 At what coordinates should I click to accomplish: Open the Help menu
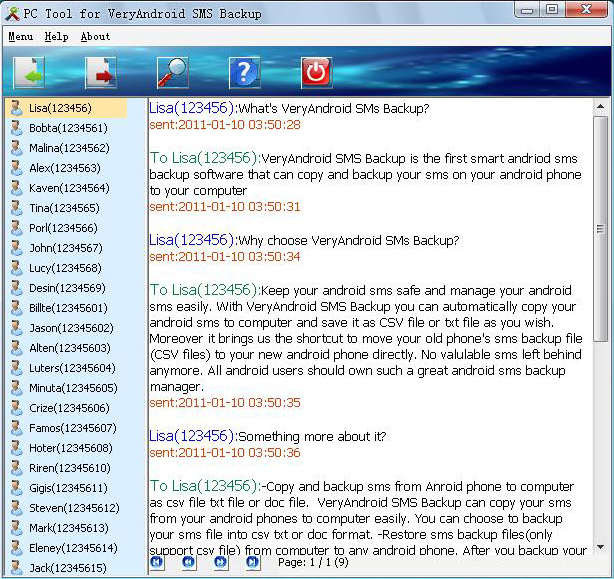click(56, 36)
